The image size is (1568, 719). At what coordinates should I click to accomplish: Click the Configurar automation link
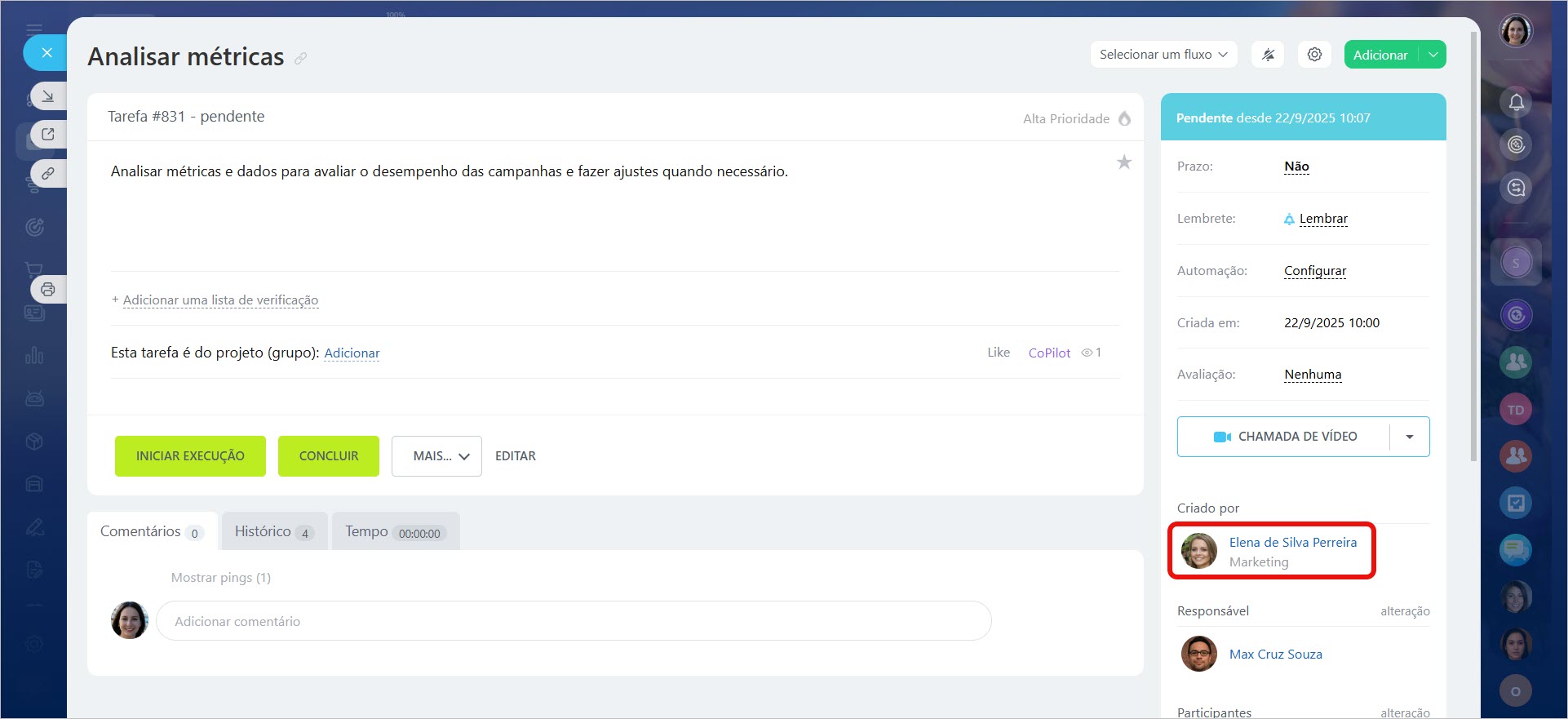pos(1314,271)
